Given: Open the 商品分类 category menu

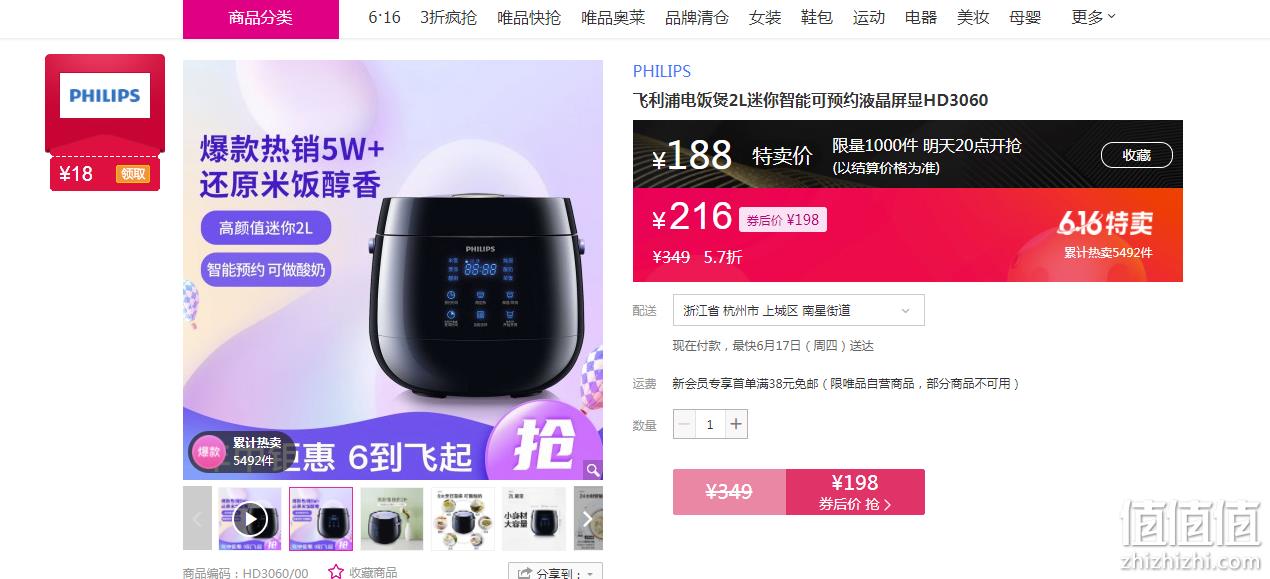Looking at the screenshot, I should tap(260, 18).
